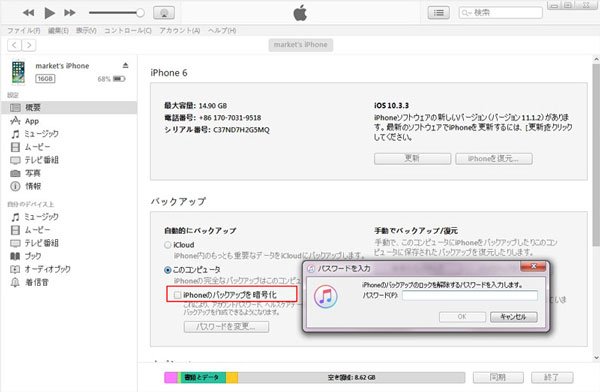The width and height of the screenshot is (600, 392).
Task: Click the iTunes music note icon in dialog
Action: (x=326, y=296)
